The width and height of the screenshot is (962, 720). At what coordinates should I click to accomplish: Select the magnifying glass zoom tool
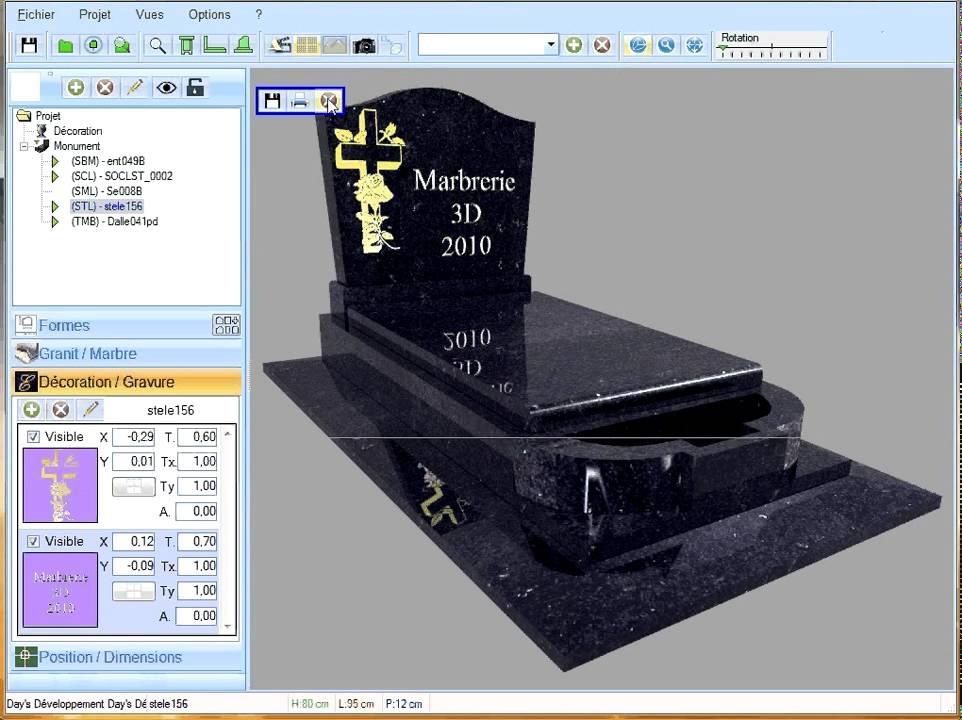(158, 45)
